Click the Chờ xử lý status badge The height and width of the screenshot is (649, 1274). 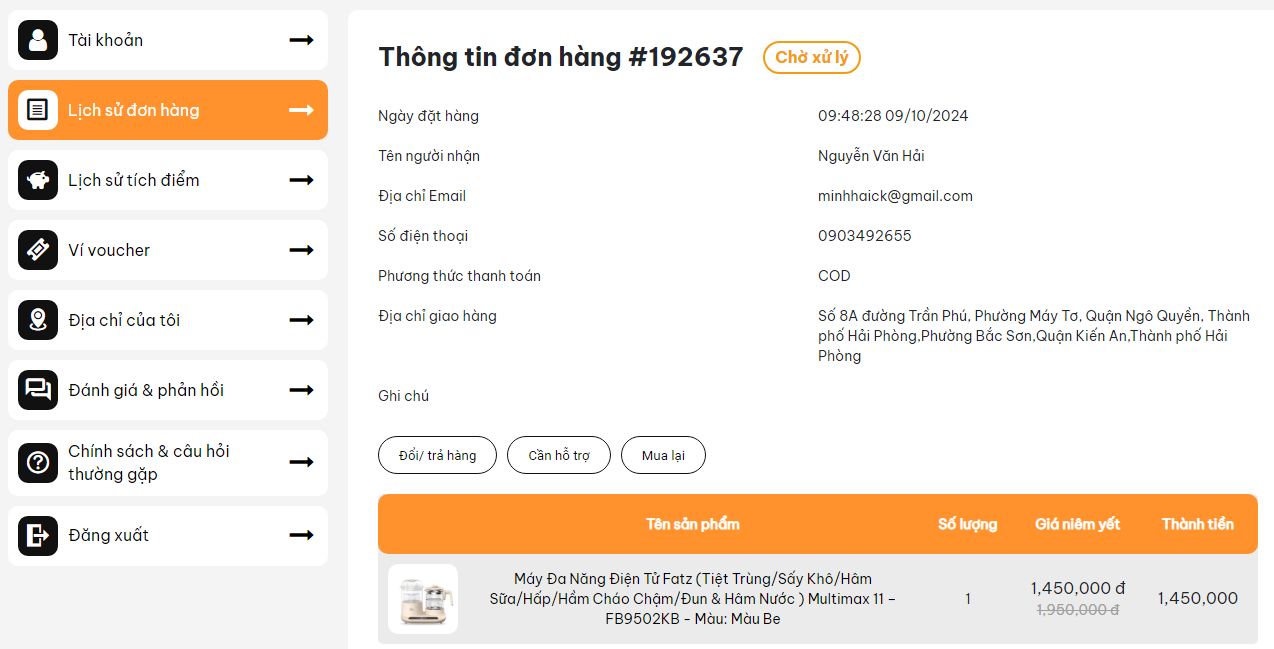click(x=811, y=58)
